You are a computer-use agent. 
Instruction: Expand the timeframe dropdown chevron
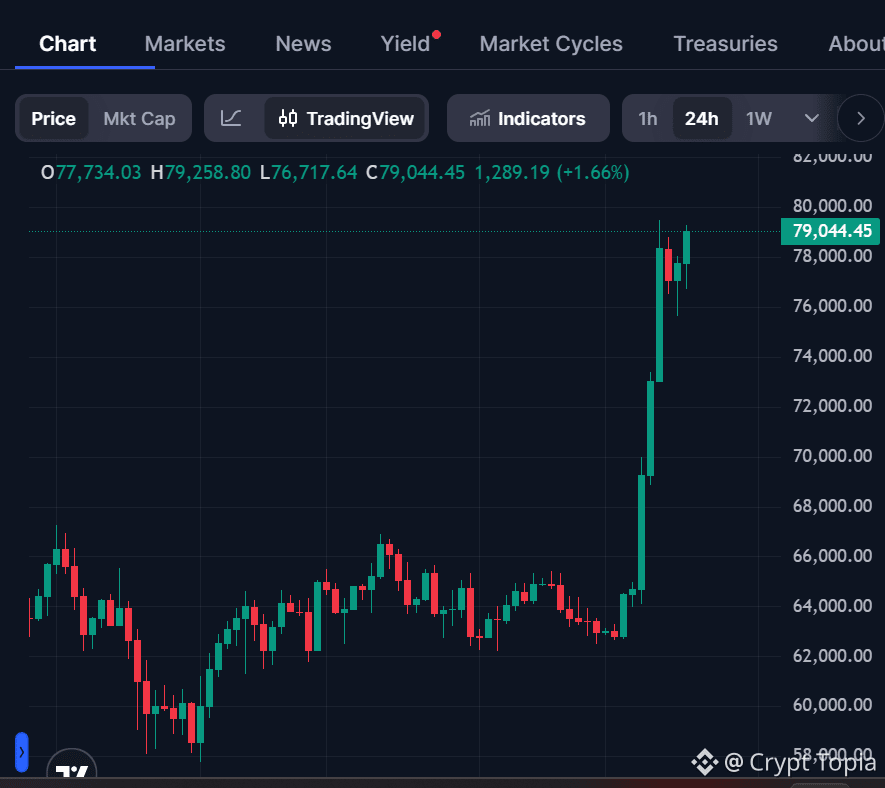pyautogui.click(x=812, y=119)
